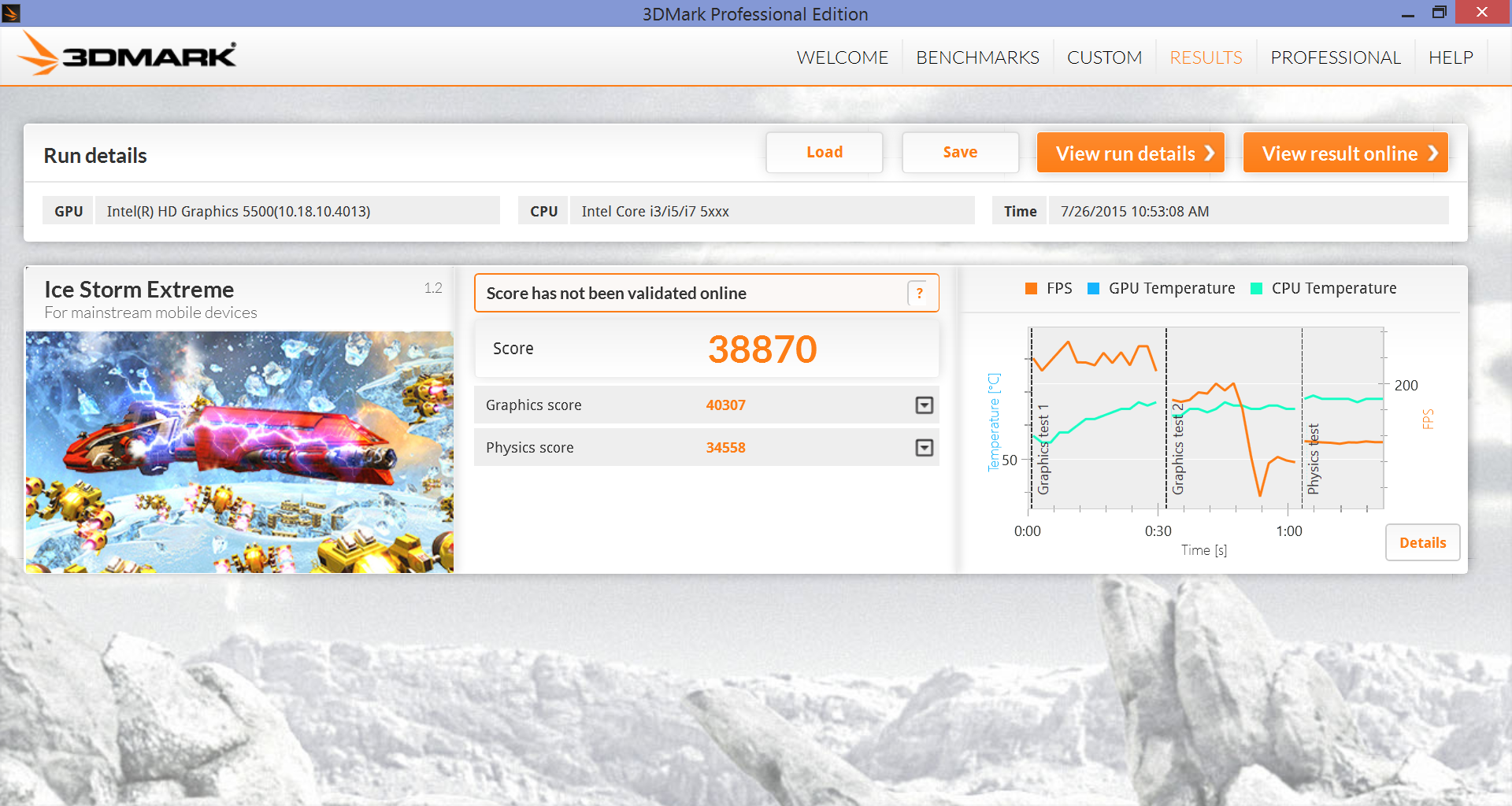Click the Save button

(x=960, y=152)
